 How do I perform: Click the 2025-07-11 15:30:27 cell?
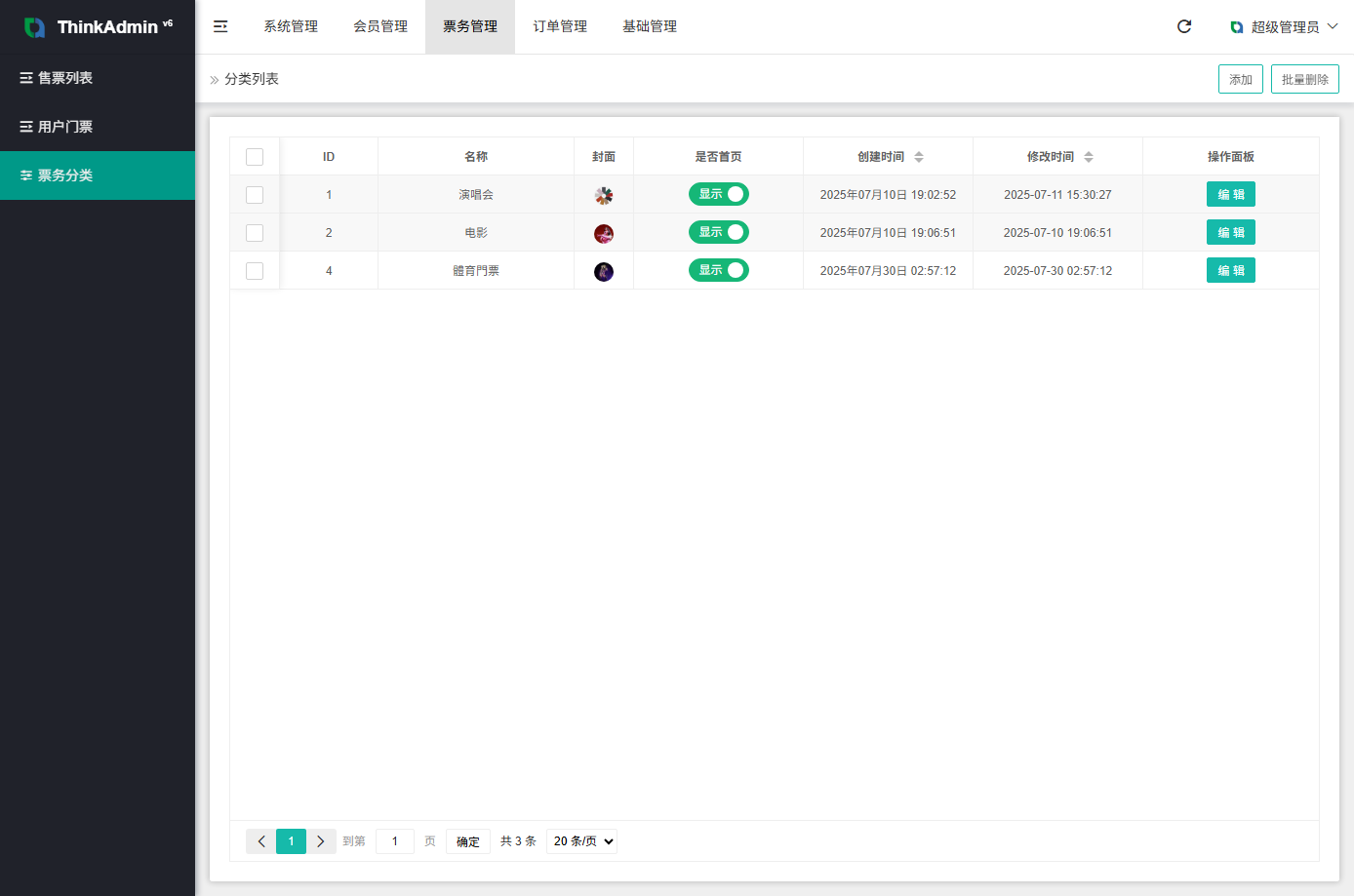(x=1057, y=195)
